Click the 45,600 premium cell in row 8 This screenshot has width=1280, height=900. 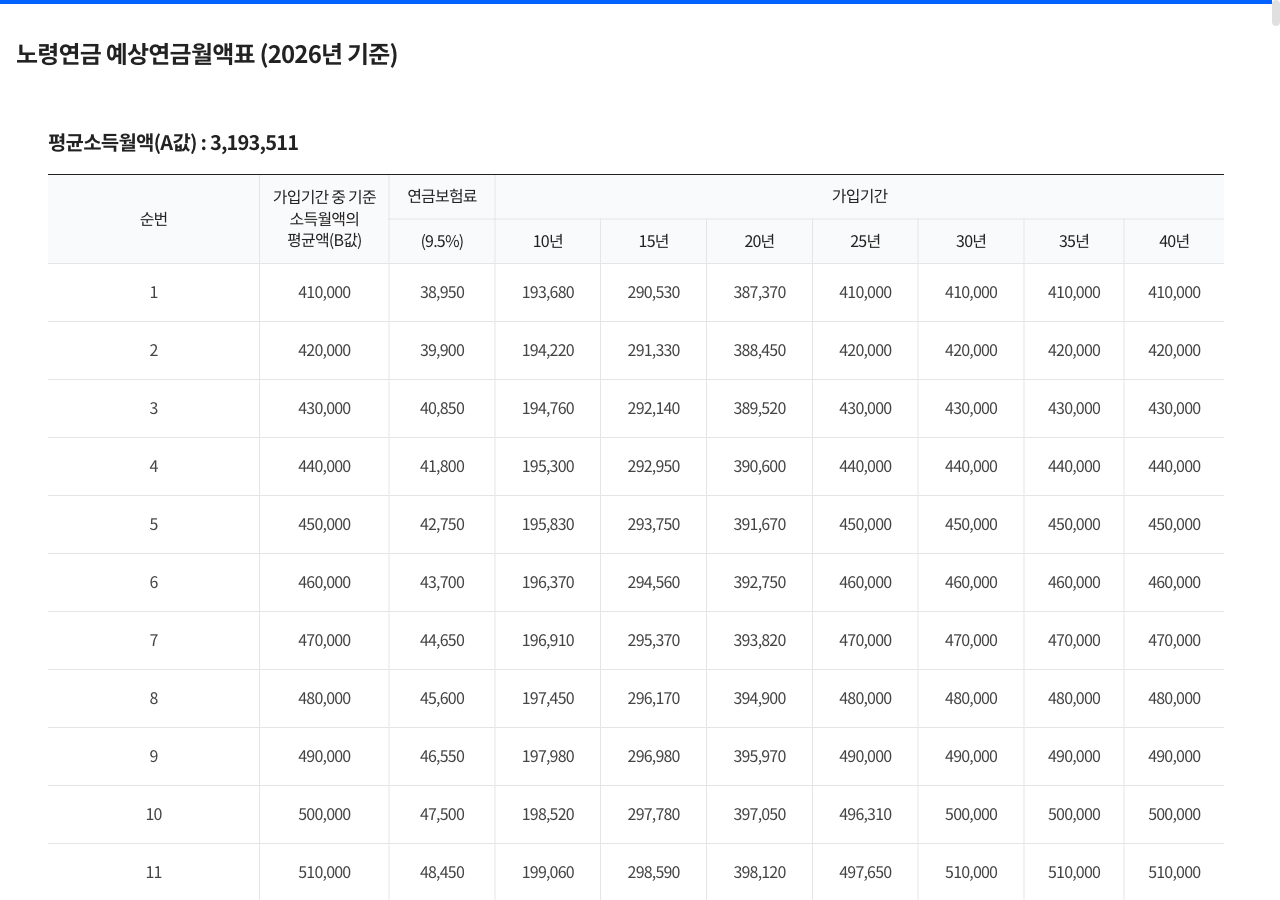(x=442, y=699)
